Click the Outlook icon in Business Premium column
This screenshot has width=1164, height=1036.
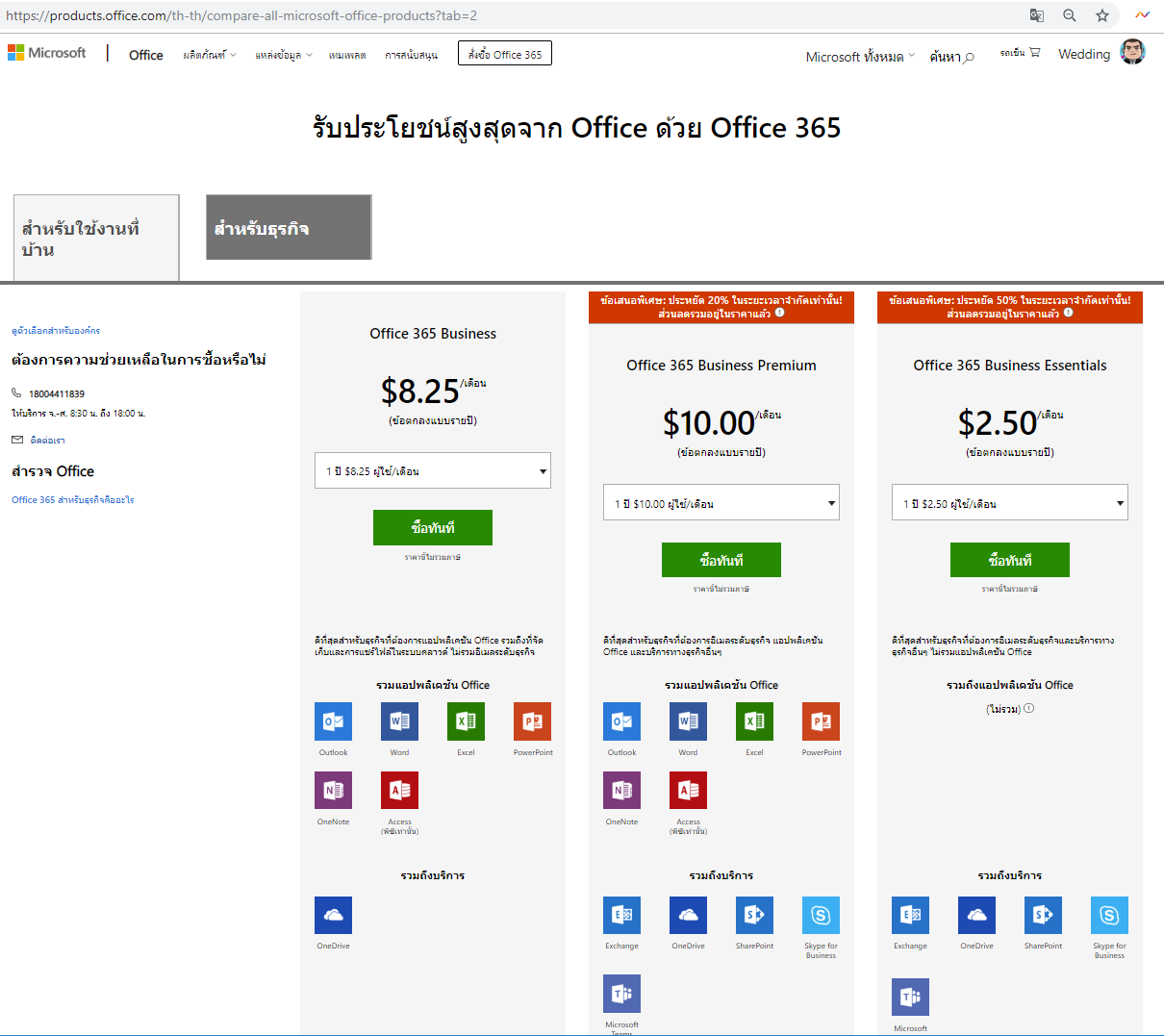coord(621,721)
